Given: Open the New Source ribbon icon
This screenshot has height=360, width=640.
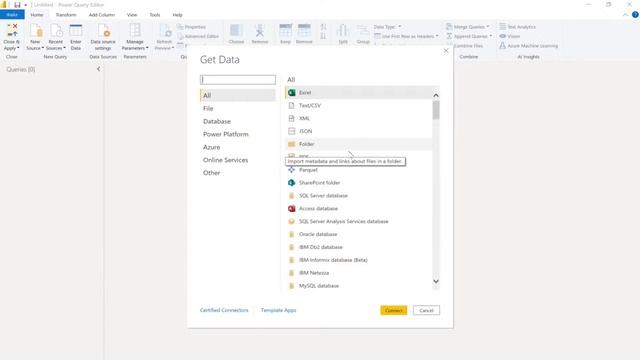Looking at the screenshot, I should (36, 31).
